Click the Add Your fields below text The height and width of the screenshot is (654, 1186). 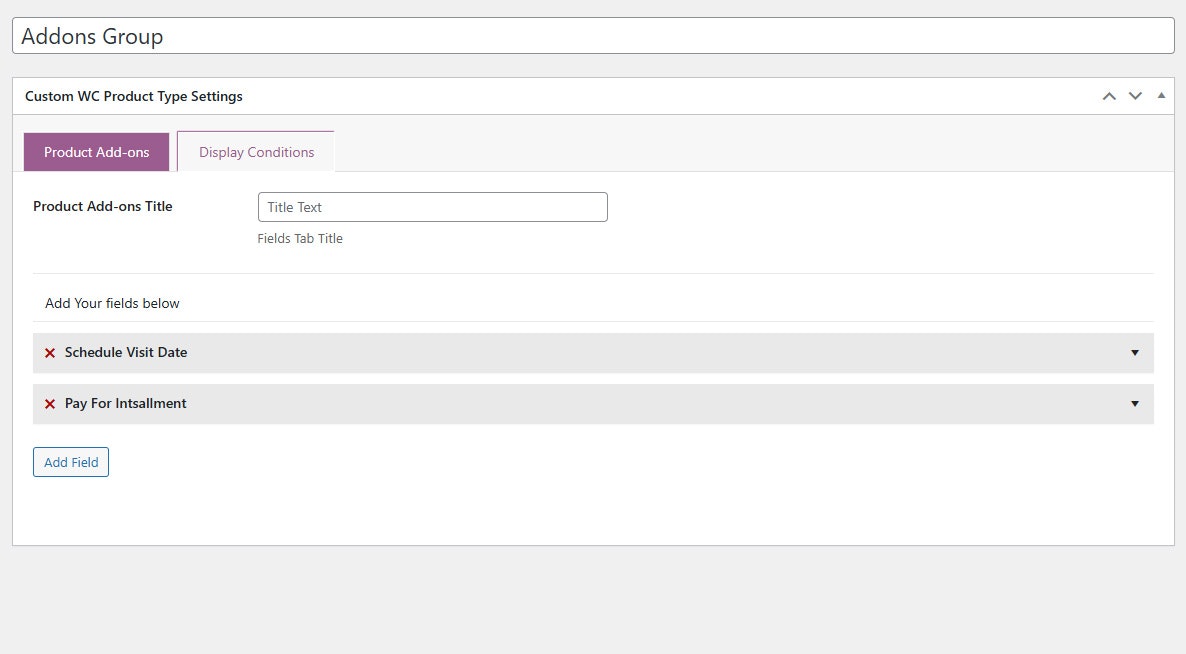112,303
